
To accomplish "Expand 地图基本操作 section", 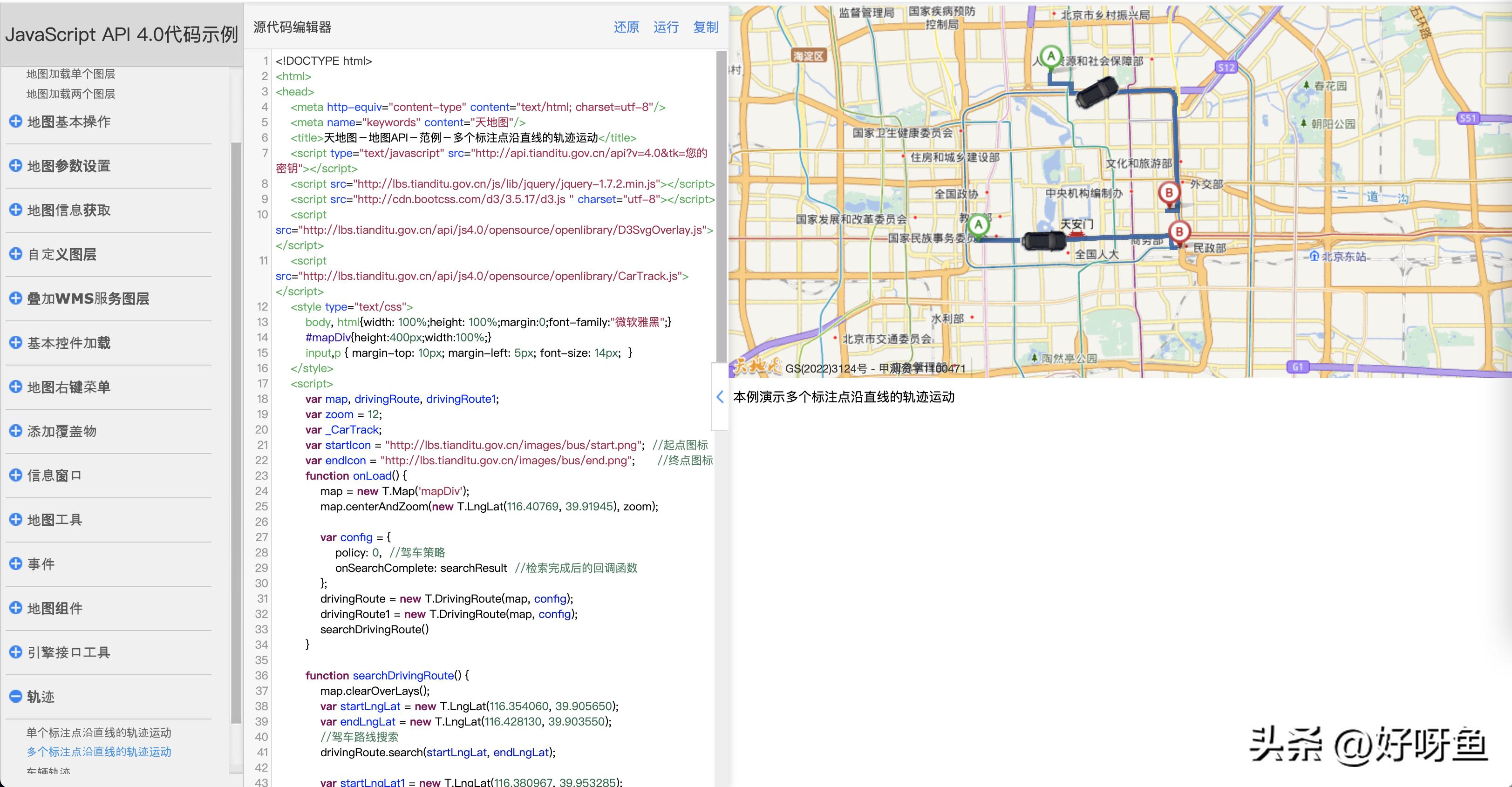I will click(x=16, y=122).
